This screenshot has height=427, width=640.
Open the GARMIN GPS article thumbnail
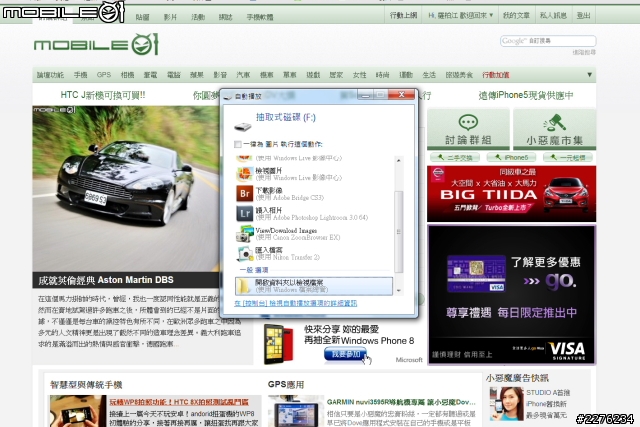296,411
